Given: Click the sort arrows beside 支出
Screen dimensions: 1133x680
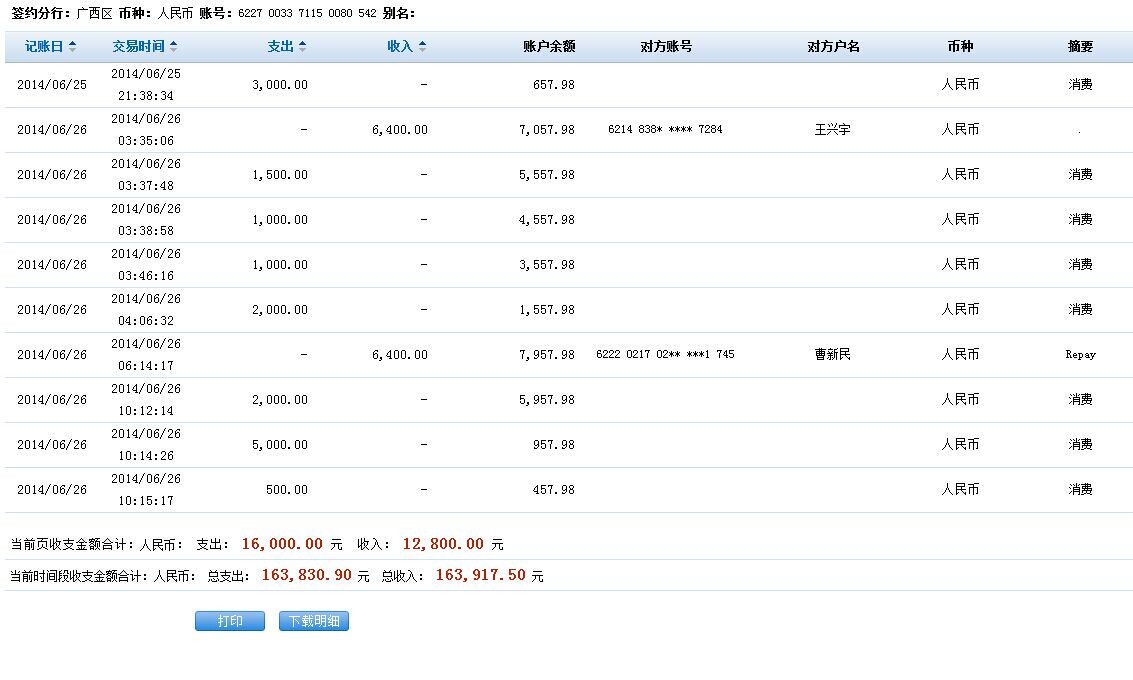Looking at the screenshot, I should pos(303,47).
